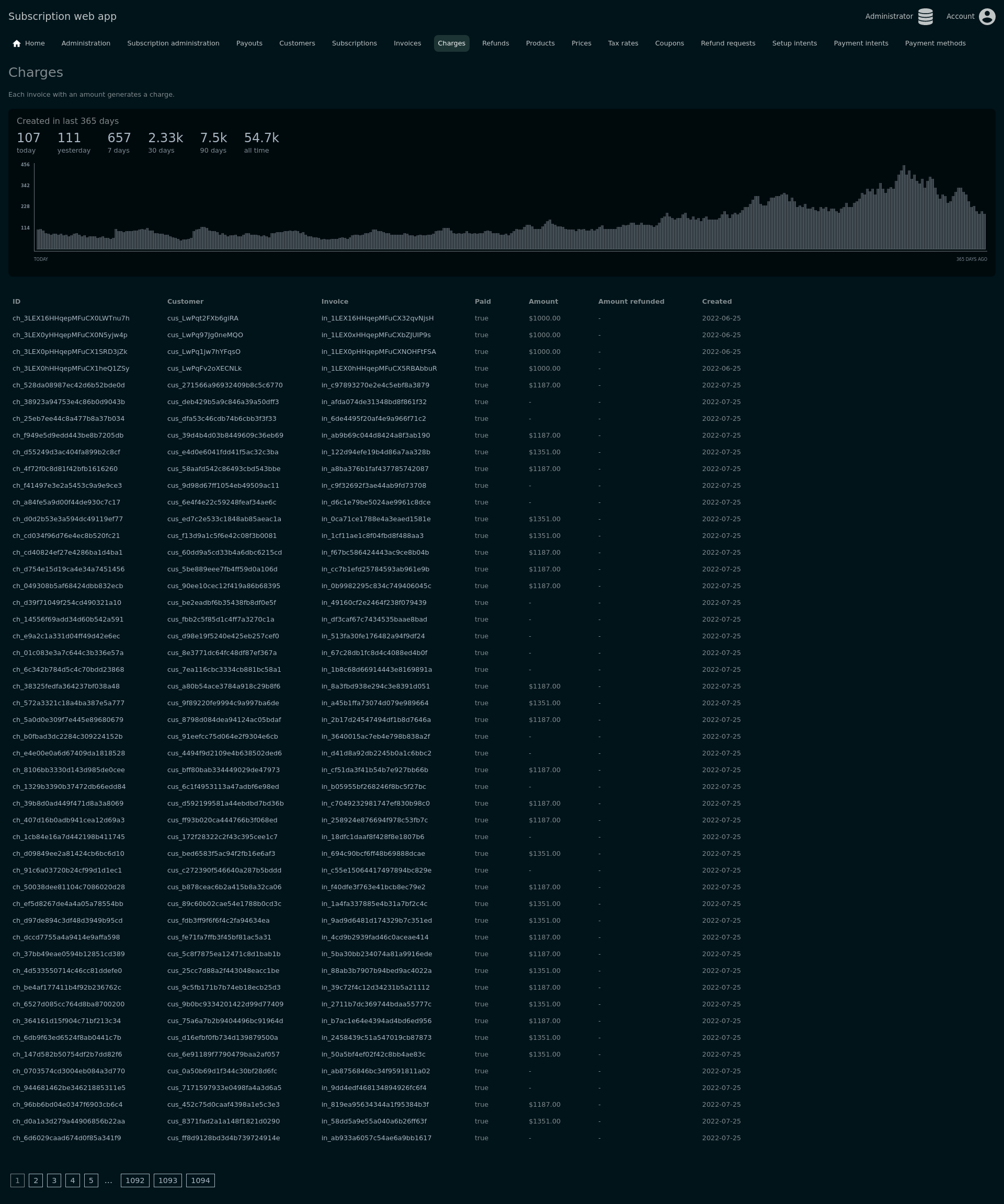
Task: Open invoice in_c97893270e2e4c5ebf8a3879
Action: point(375,385)
